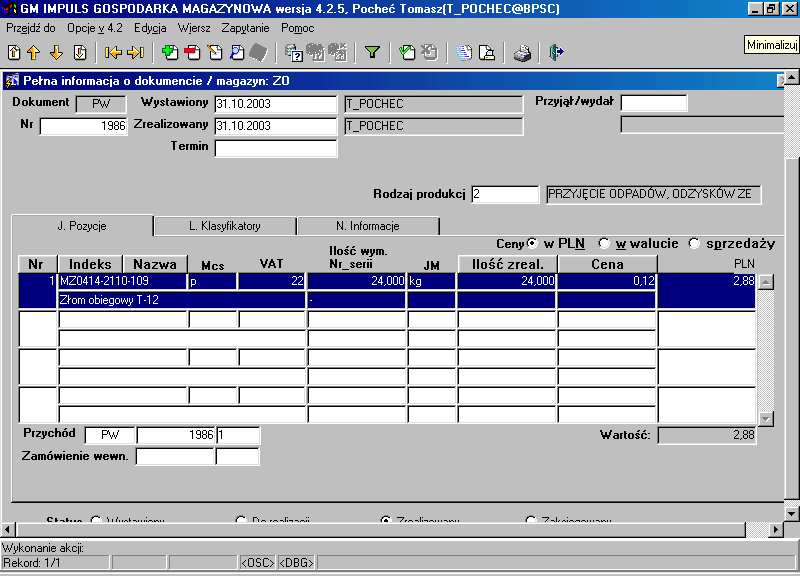This screenshot has height=576, width=800.
Task: Go to last record toolbar icon
Action: [x=80, y=52]
